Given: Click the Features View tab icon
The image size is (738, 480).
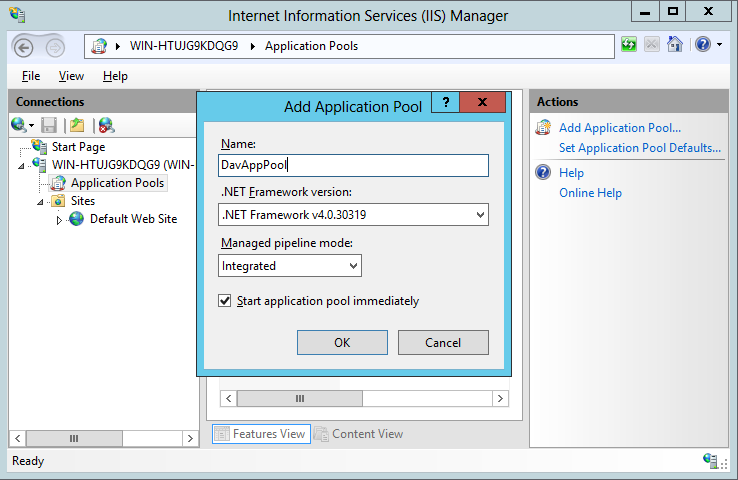Looking at the screenshot, I should [222, 434].
